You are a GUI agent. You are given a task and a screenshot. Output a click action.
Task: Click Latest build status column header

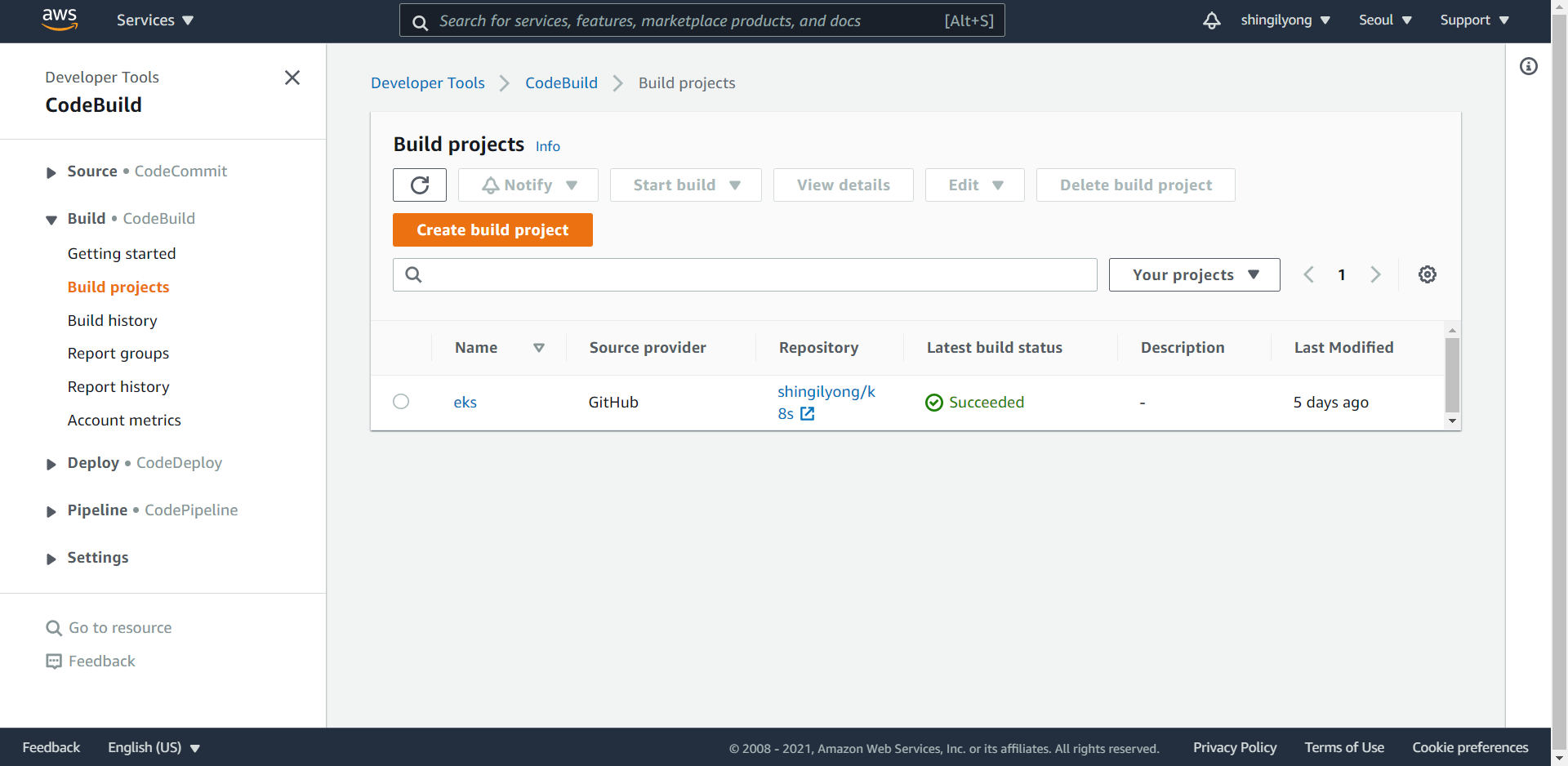click(x=995, y=348)
